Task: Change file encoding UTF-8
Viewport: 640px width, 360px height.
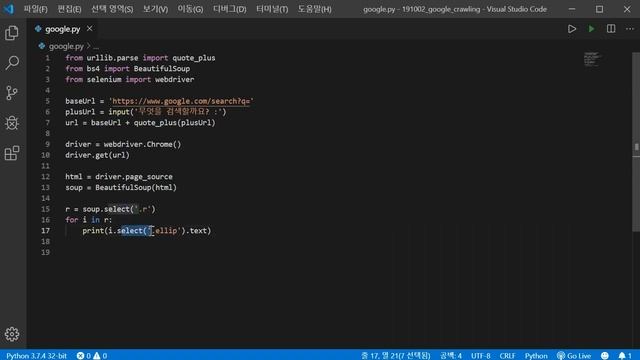Action: 480,356
